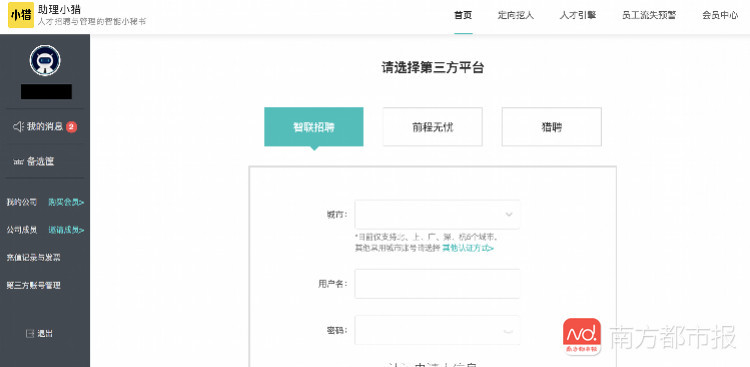Viewport: 750px width, 367px height.
Task: Go to 会员中心
Action: click(720, 15)
